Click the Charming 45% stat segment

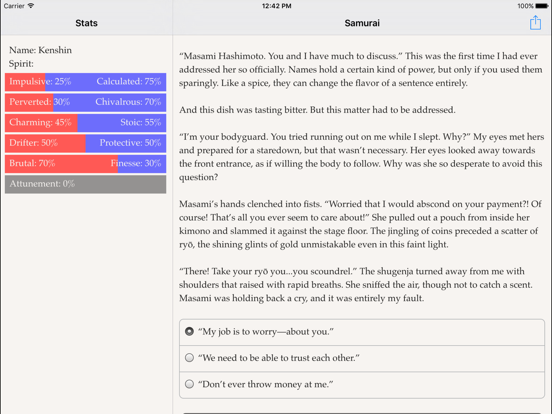point(41,123)
